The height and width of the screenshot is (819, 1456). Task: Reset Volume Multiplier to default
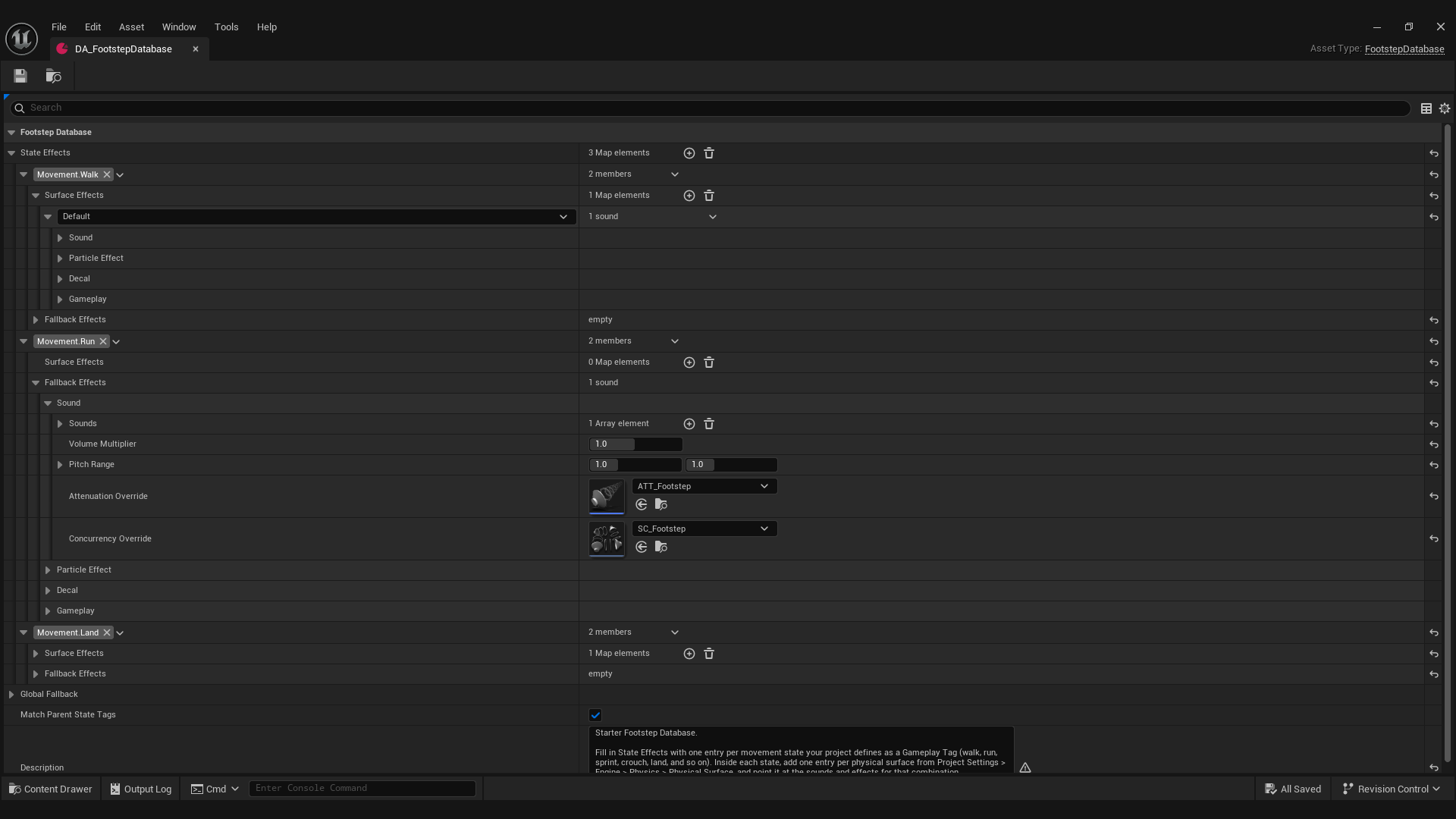coord(1434,444)
